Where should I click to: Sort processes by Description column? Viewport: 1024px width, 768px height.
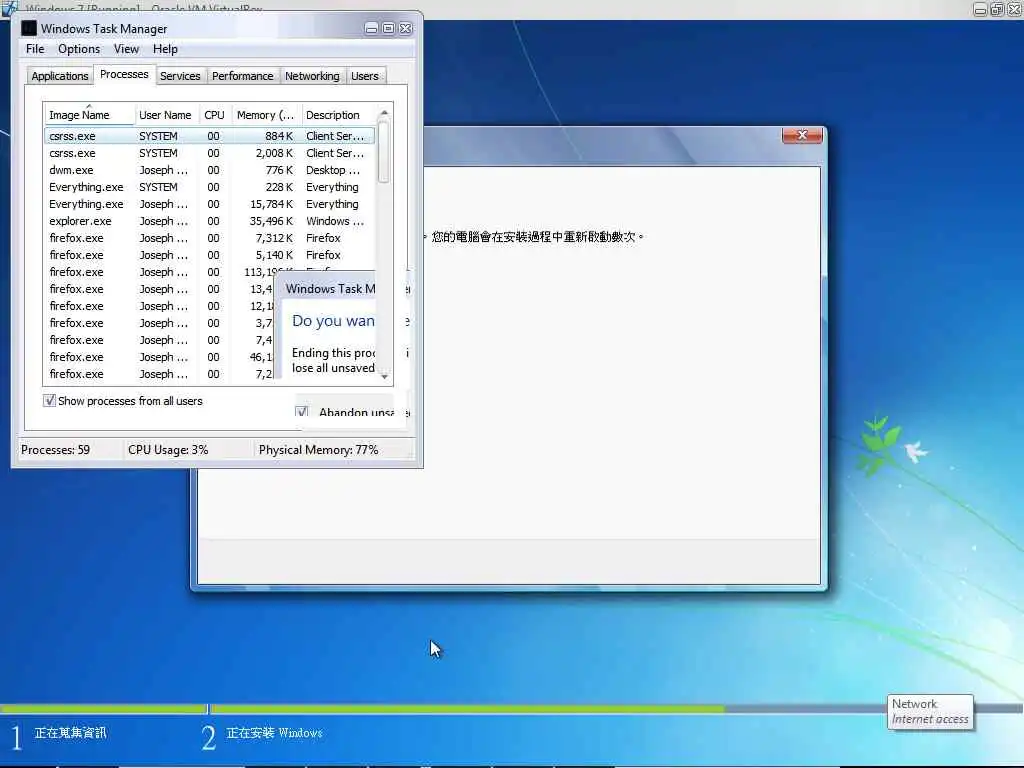pyautogui.click(x=338, y=115)
